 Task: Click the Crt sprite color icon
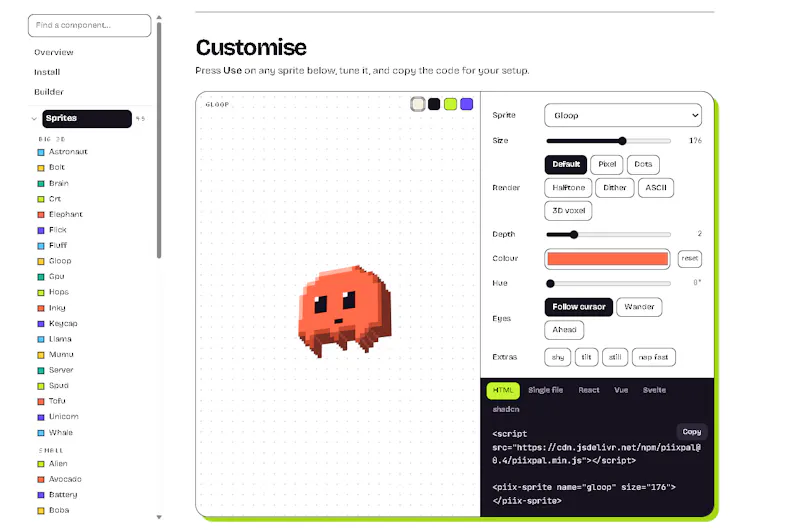(41, 199)
